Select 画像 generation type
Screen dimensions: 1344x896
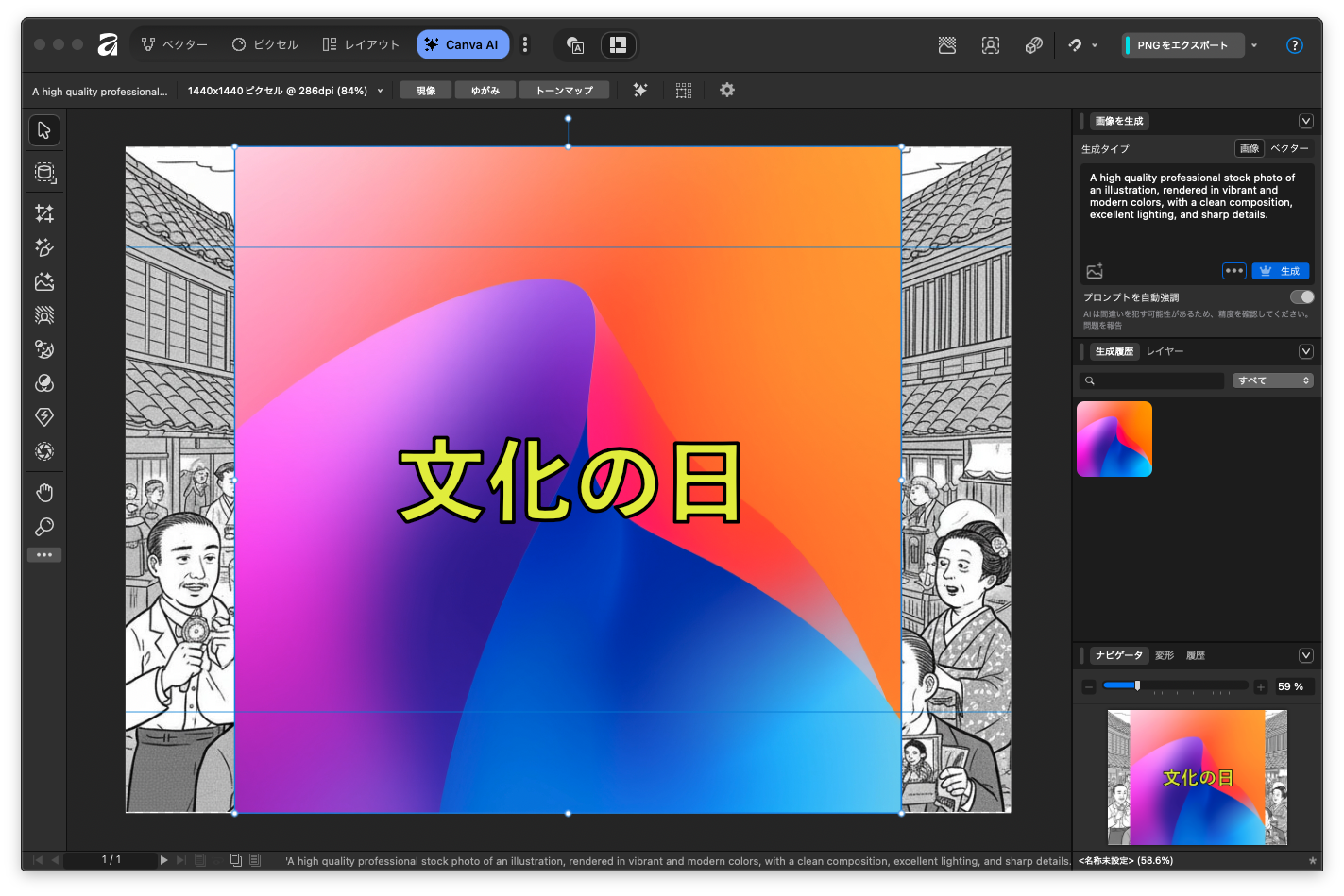(1249, 148)
